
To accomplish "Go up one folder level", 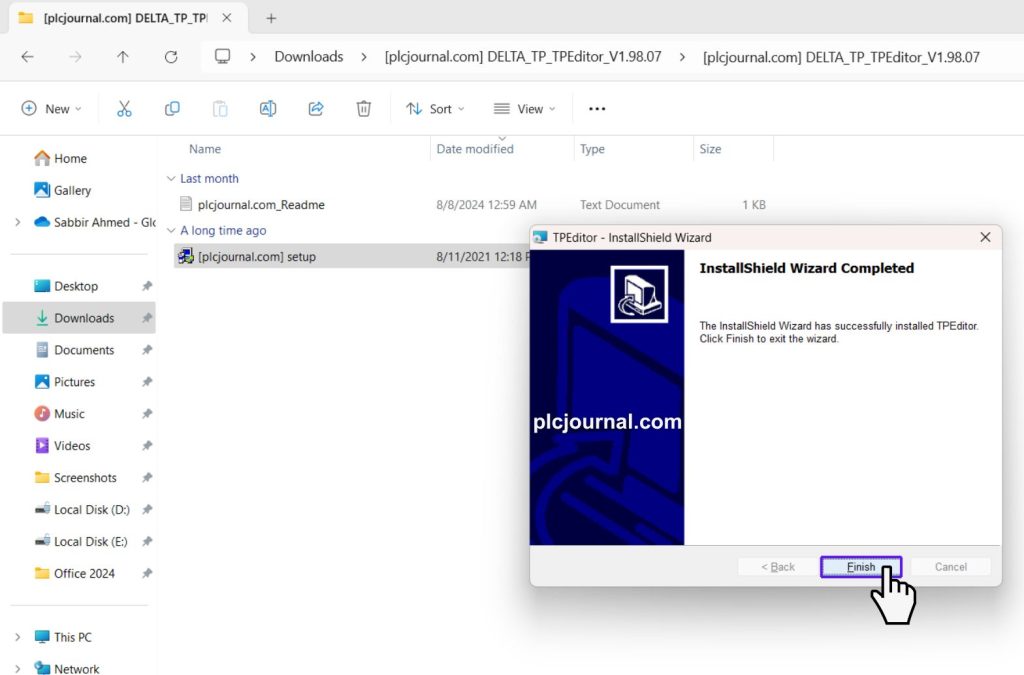I will [x=123, y=57].
